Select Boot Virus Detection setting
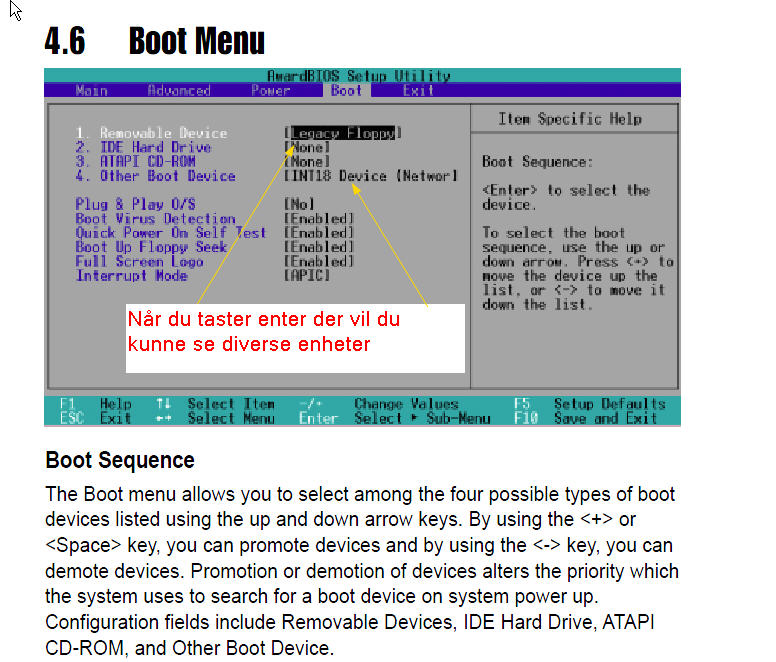776x662 pixels. (x=155, y=219)
